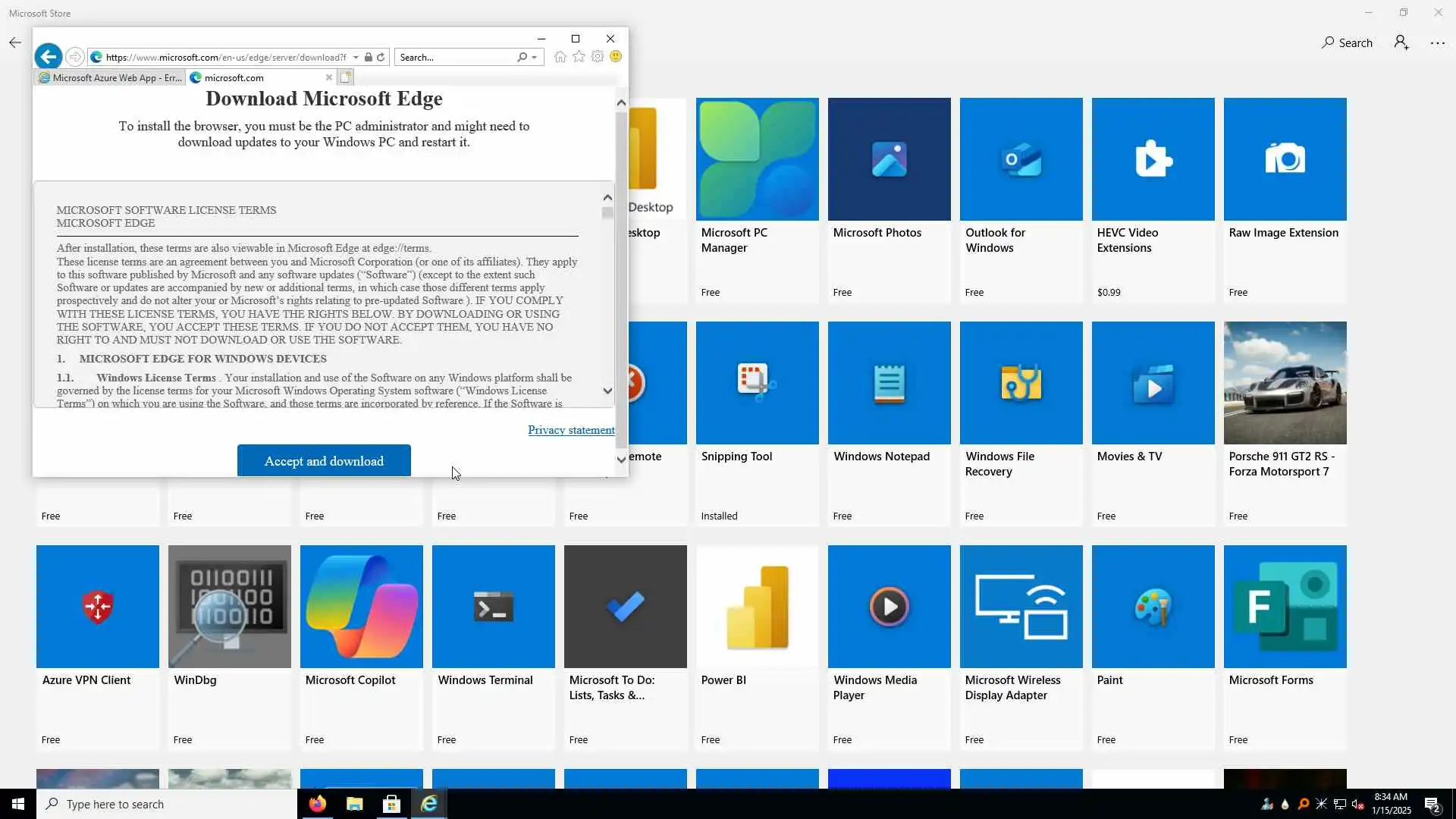The image size is (1456, 819).
Task: Click the smiley feedback icon
Action: click(x=616, y=57)
